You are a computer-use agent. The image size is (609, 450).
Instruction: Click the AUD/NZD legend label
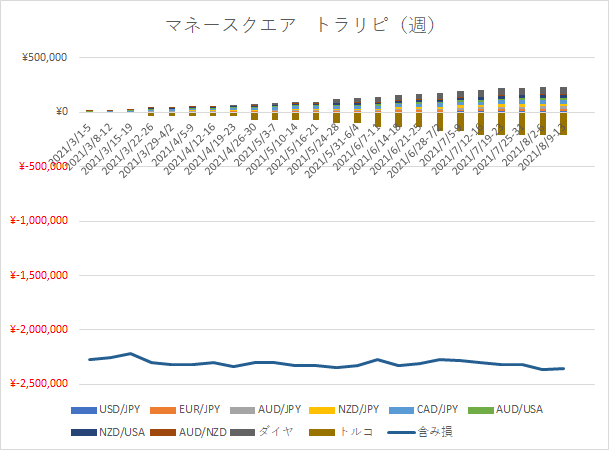[x=203, y=432]
